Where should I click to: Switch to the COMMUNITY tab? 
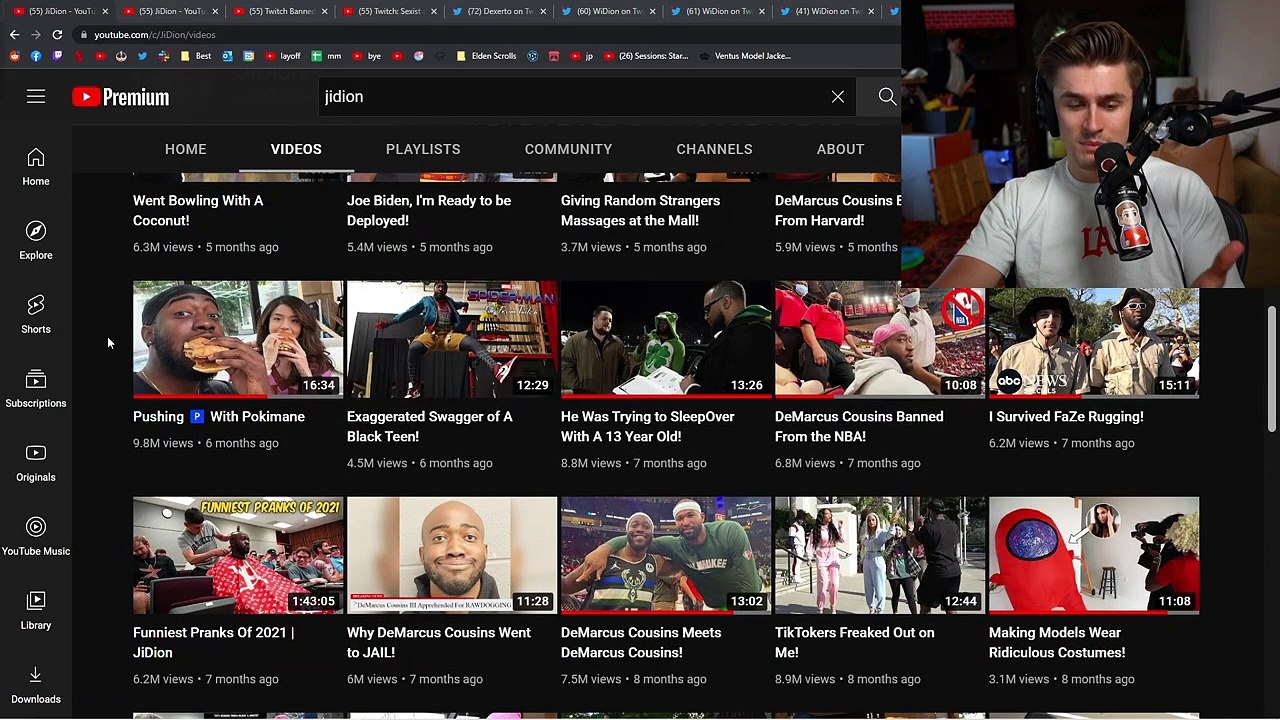(x=568, y=149)
